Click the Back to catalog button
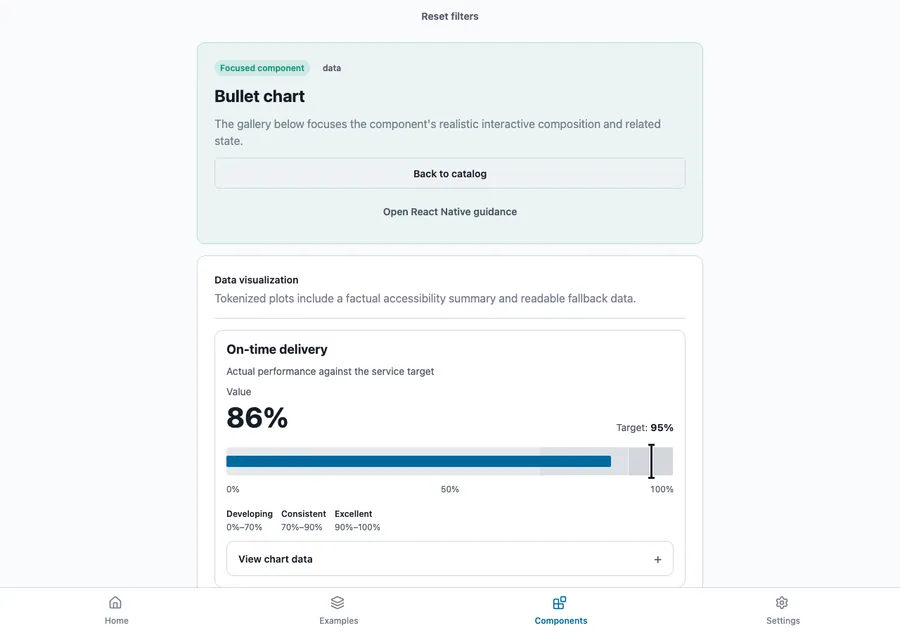The width and height of the screenshot is (900, 633). tap(449, 173)
